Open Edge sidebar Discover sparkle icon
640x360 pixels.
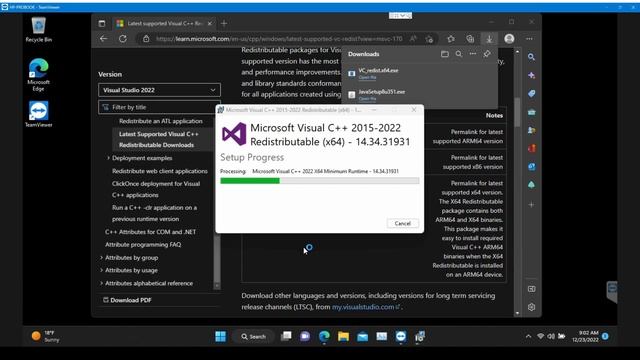531,76
